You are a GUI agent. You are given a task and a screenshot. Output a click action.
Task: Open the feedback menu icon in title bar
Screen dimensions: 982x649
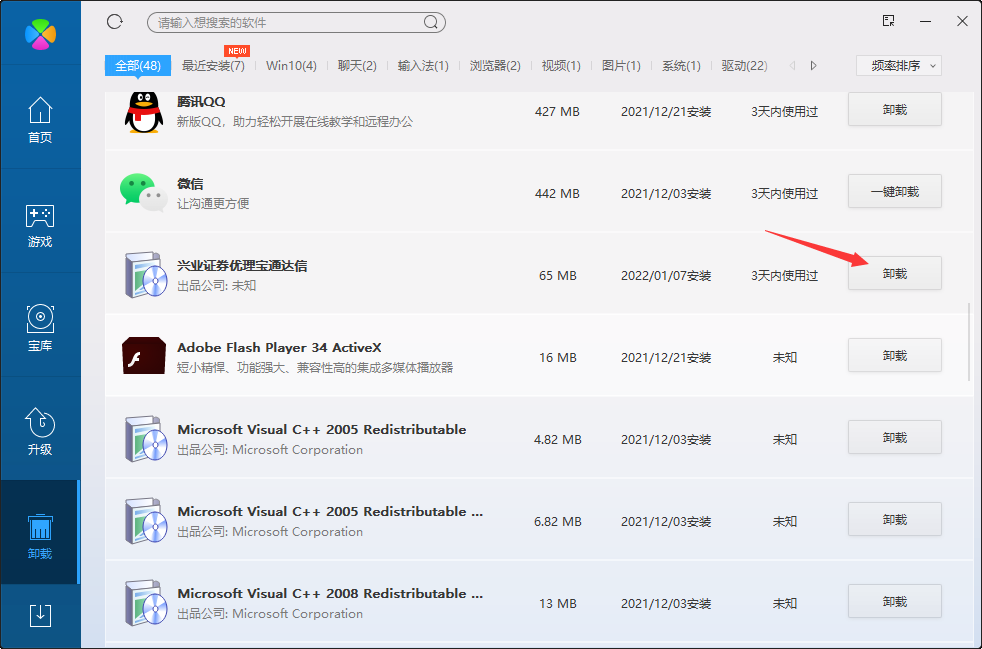tap(888, 21)
